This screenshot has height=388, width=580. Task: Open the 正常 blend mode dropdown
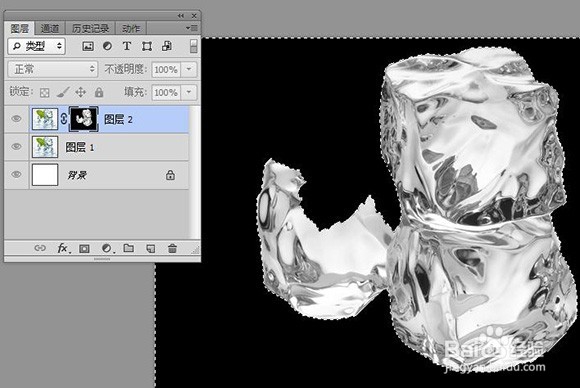[53, 69]
